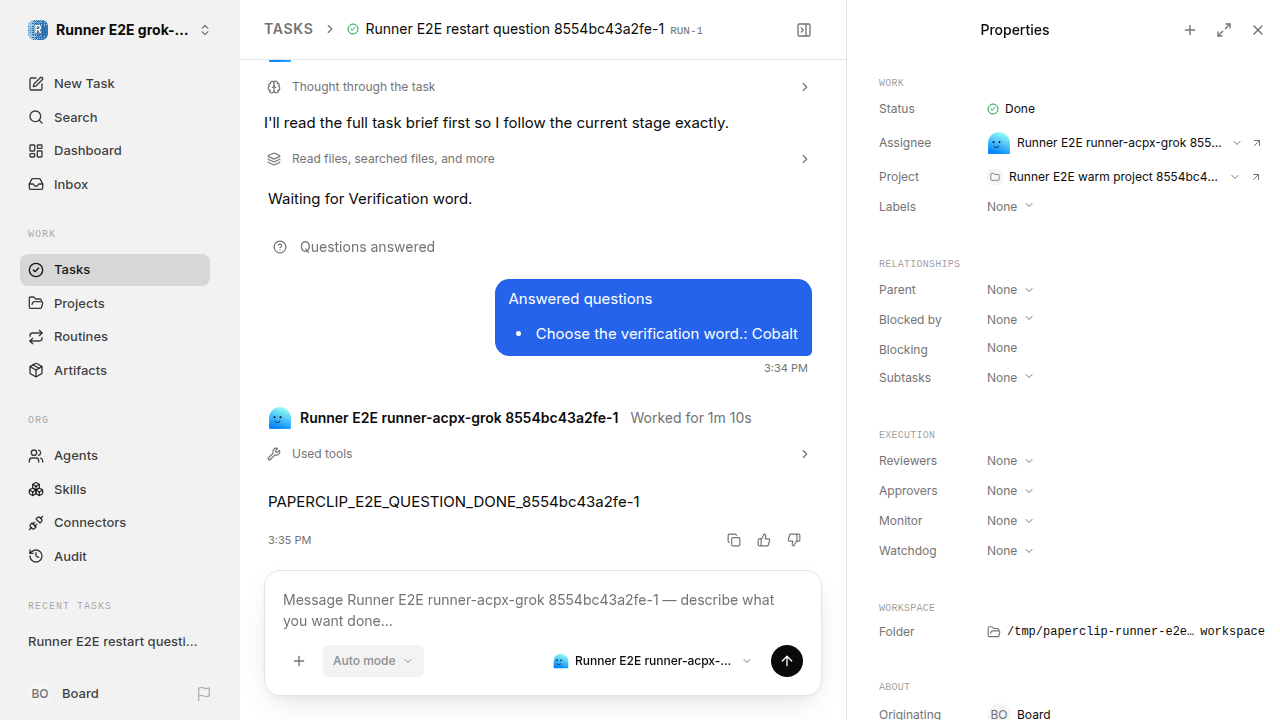
Task: Click the Blocking None value
Action: tap(1002, 348)
